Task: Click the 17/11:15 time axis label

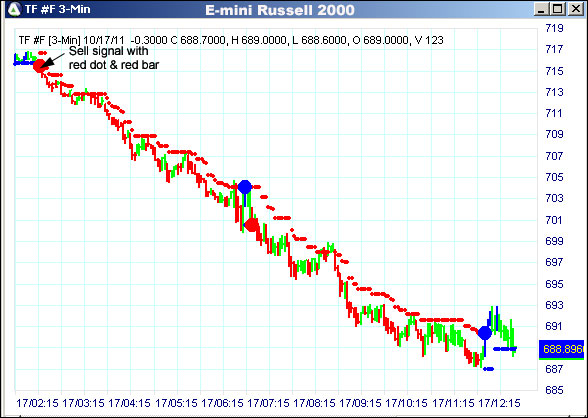Action: (453, 403)
